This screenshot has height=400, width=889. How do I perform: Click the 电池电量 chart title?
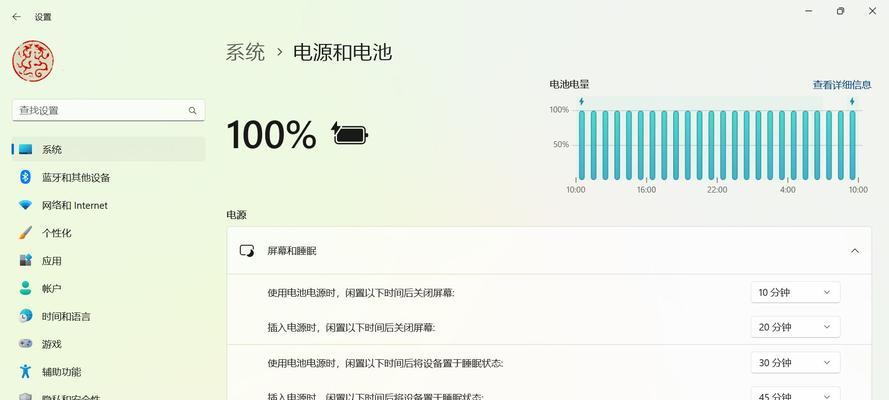[569, 84]
